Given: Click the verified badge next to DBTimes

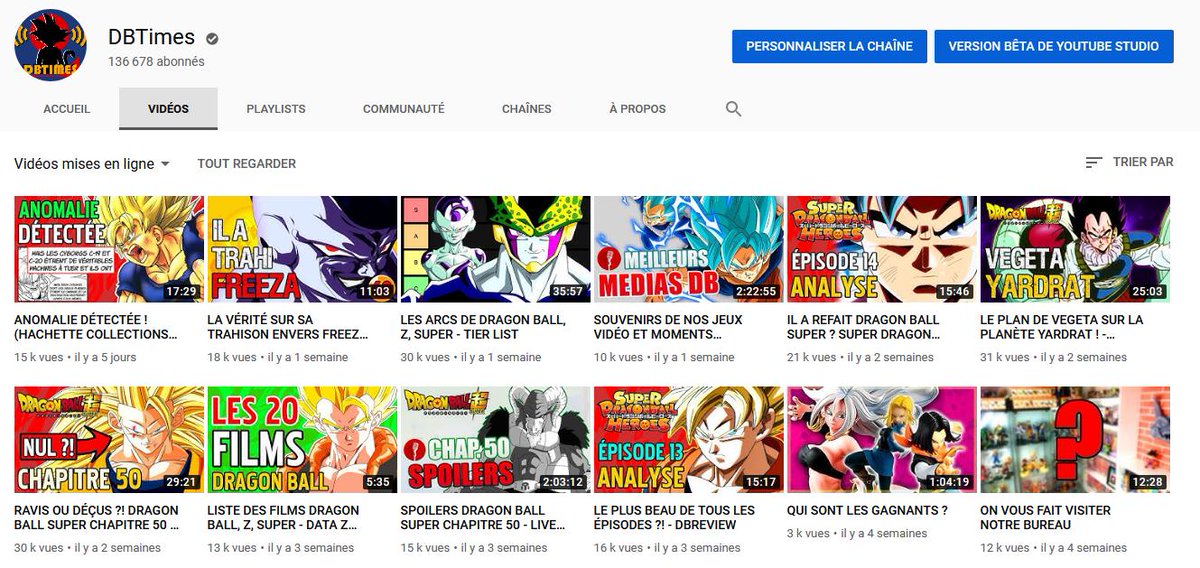Looking at the screenshot, I should click(x=212, y=39).
